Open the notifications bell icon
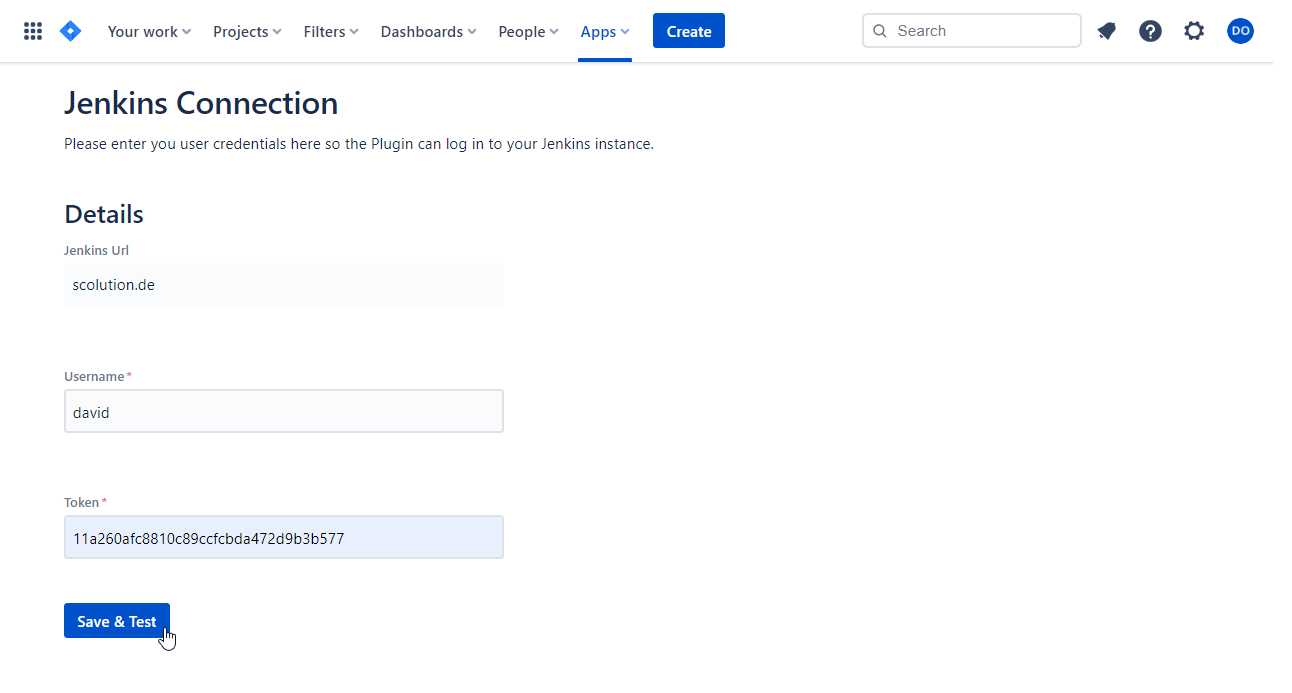The width and height of the screenshot is (1292, 693). [x=1106, y=31]
